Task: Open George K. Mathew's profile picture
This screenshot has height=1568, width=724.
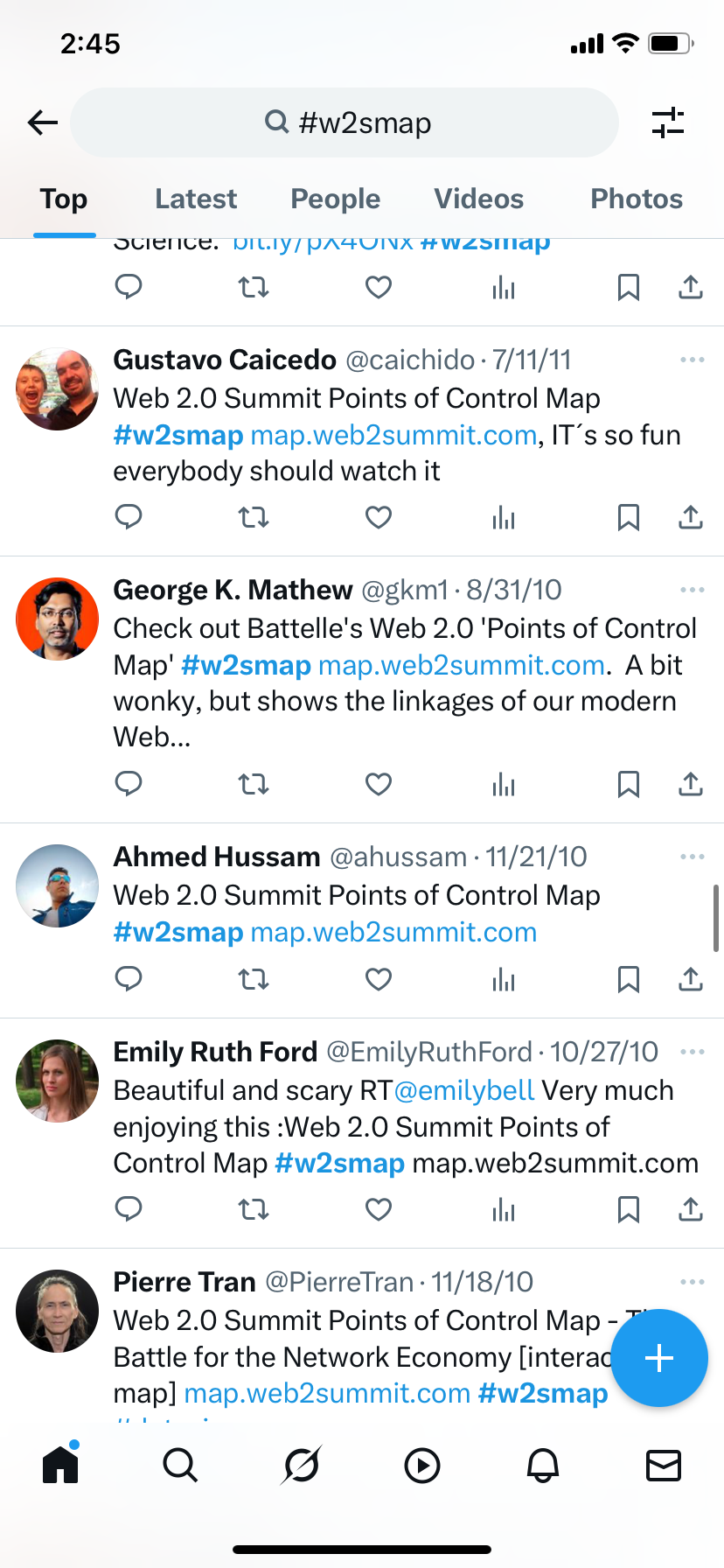Action: pos(58,619)
